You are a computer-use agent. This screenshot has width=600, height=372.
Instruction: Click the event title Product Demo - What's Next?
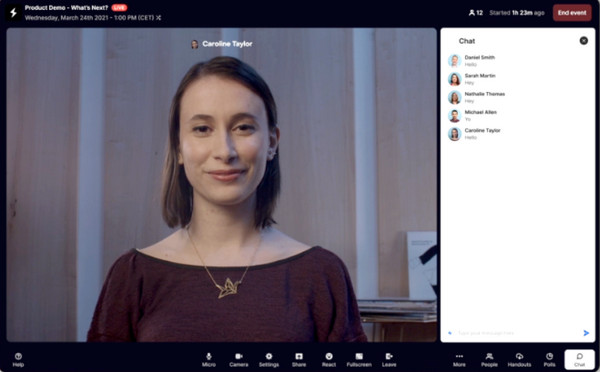[67, 8]
